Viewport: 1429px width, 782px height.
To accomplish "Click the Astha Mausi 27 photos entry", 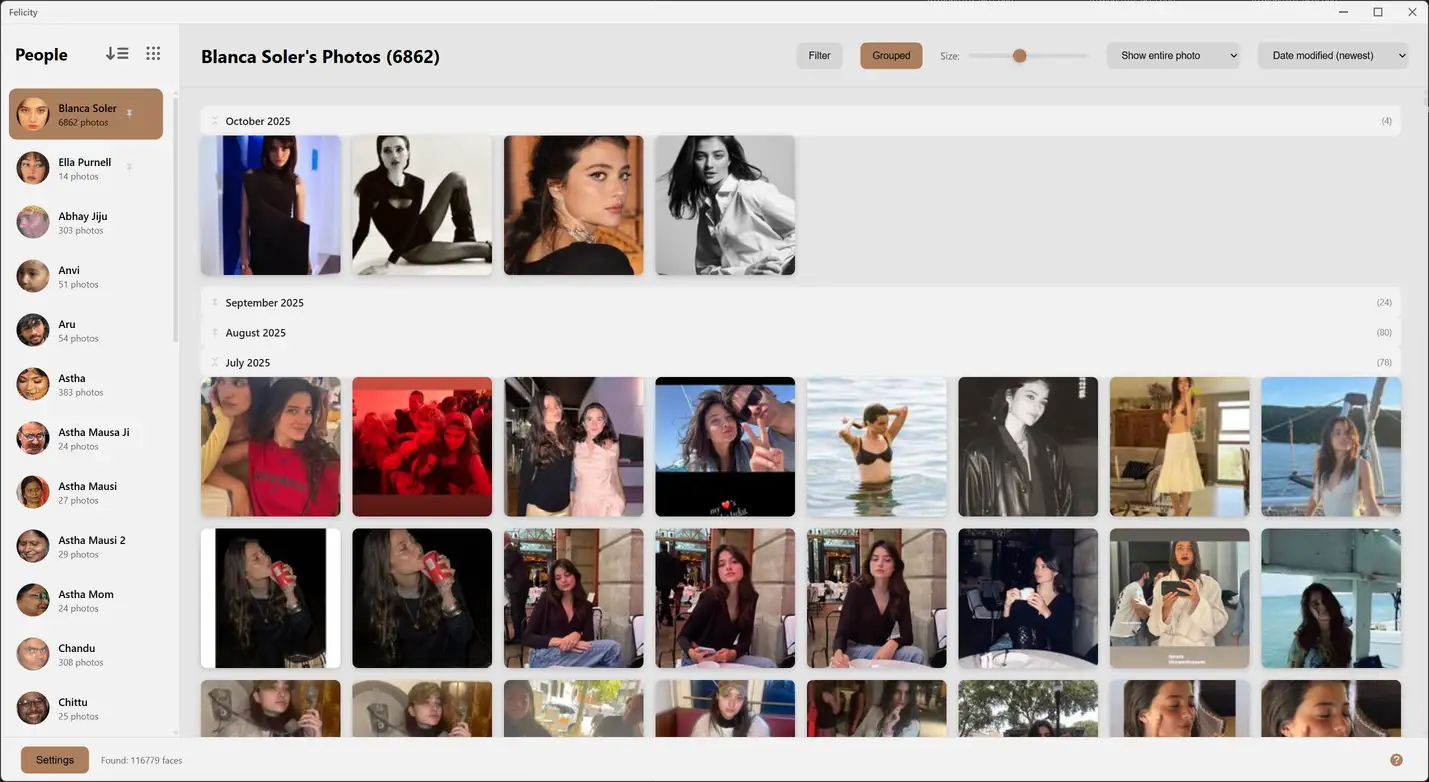I will [86, 492].
